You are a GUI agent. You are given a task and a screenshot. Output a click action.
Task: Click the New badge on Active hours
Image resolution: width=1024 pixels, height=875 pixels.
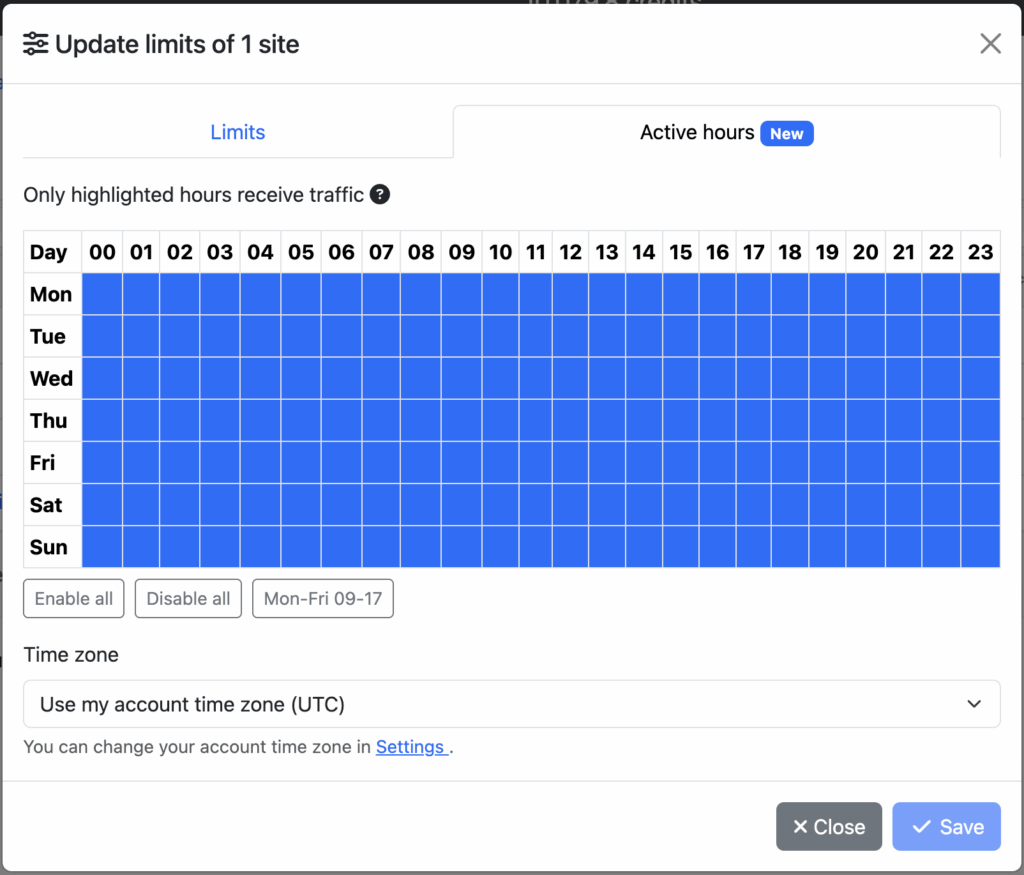[786, 133]
